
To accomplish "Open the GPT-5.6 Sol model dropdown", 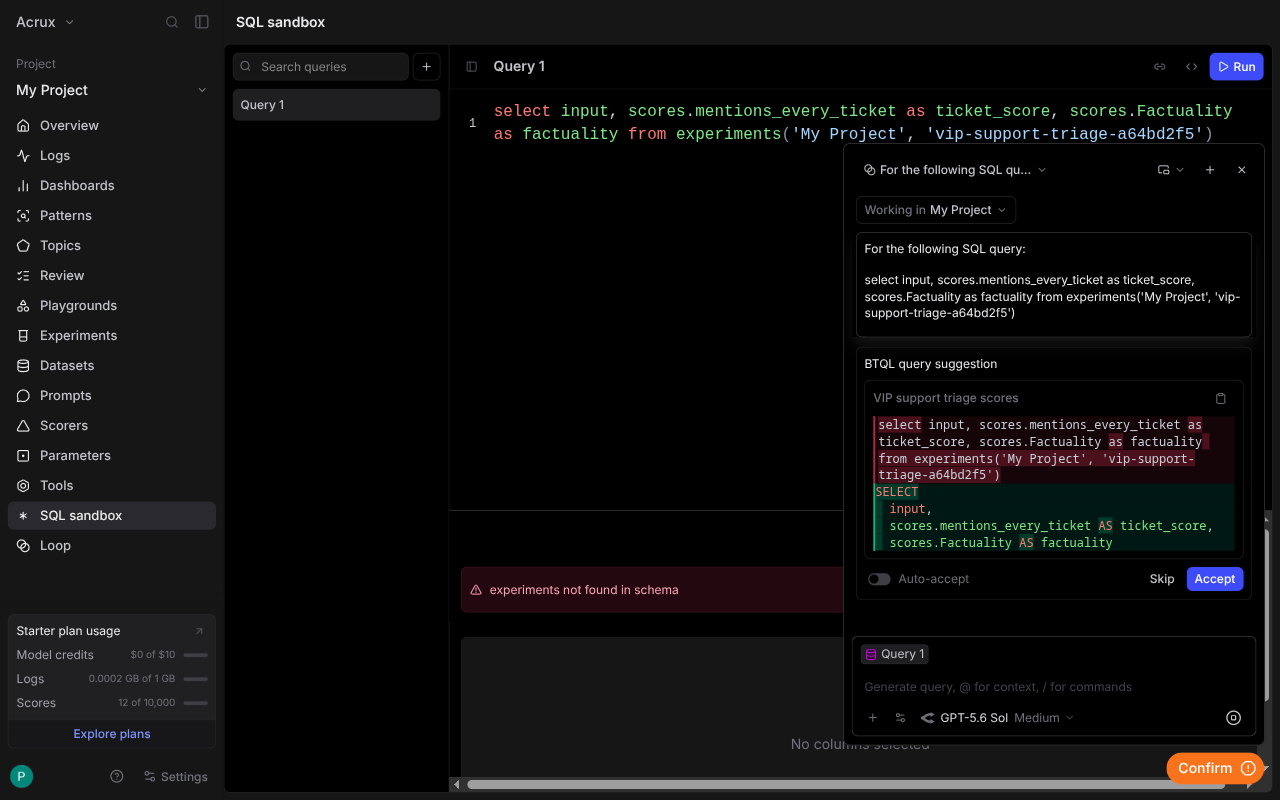I will (x=997, y=718).
